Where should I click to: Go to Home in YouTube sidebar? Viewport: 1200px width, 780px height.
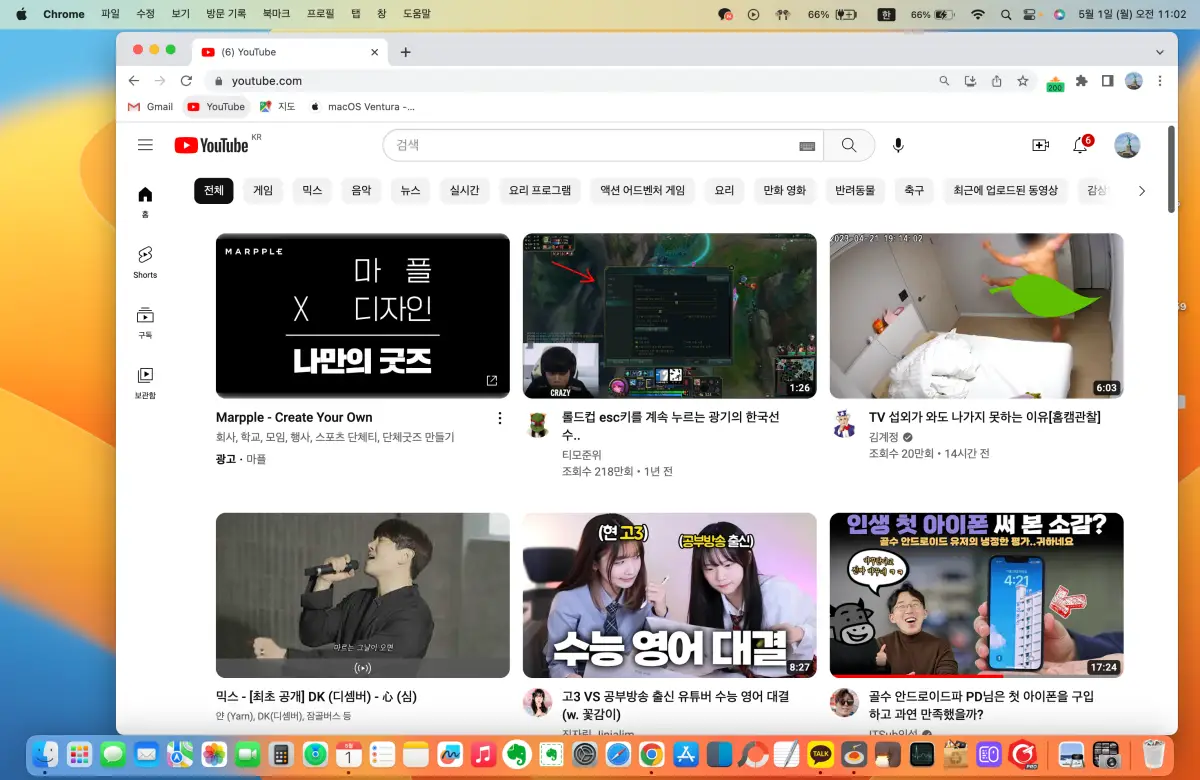[x=145, y=201]
